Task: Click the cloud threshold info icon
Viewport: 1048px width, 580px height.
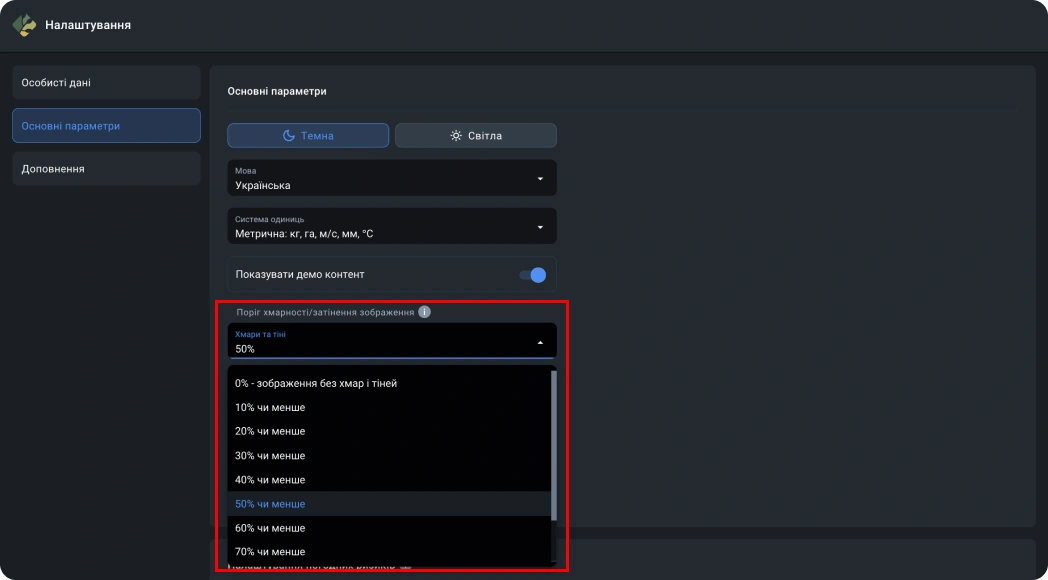Action: pos(424,312)
